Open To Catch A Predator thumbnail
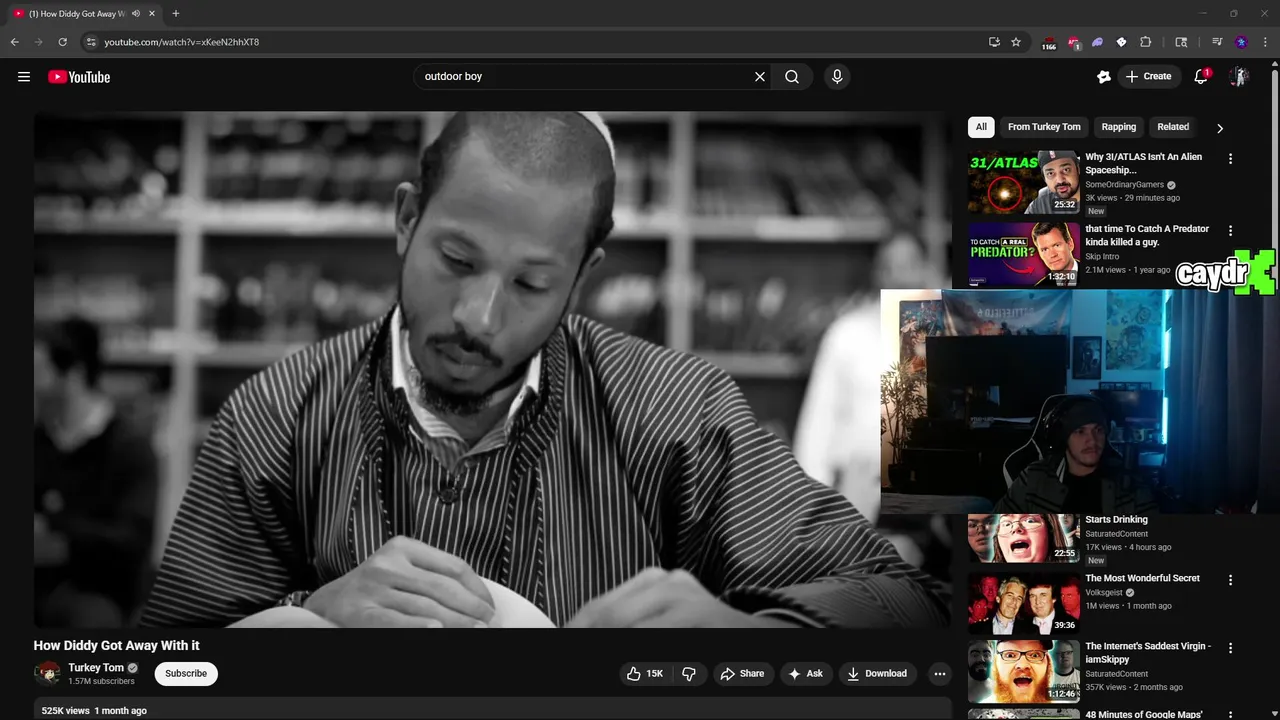This screenshot has height=720, width=1280. coord(1024,254)
